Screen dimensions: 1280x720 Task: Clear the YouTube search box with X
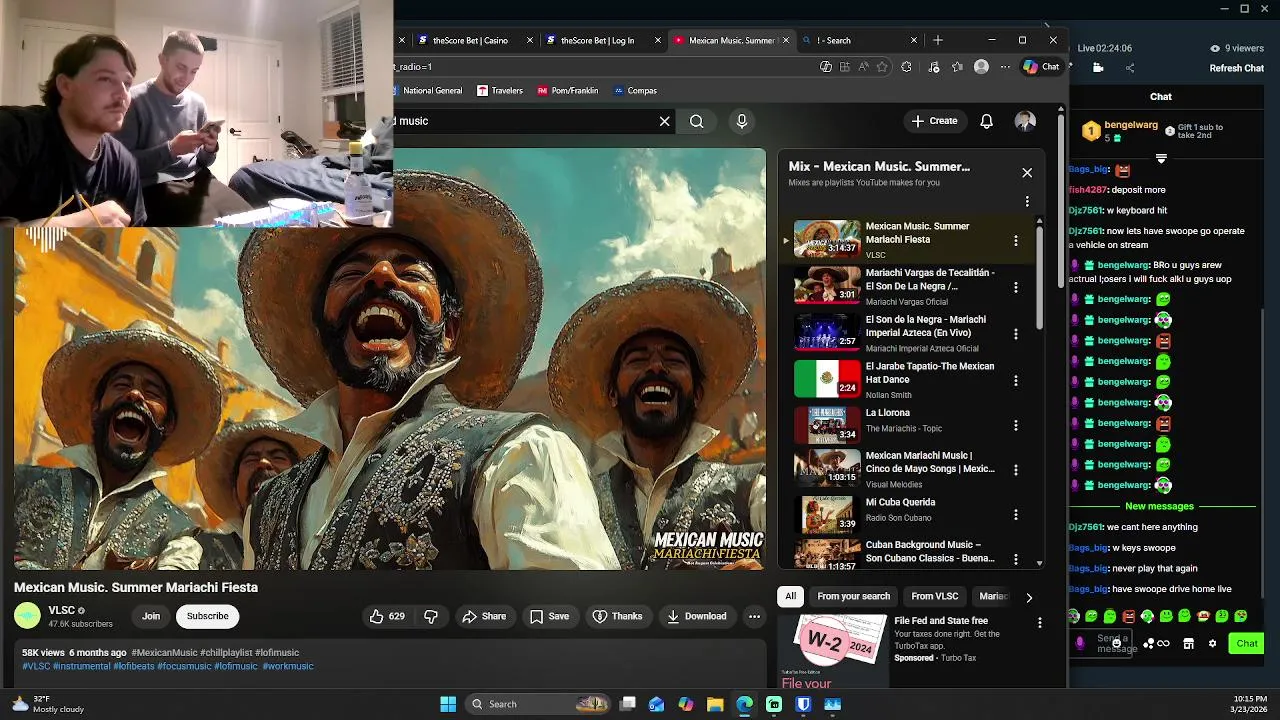pyautogui.click(x=664, y=121)
